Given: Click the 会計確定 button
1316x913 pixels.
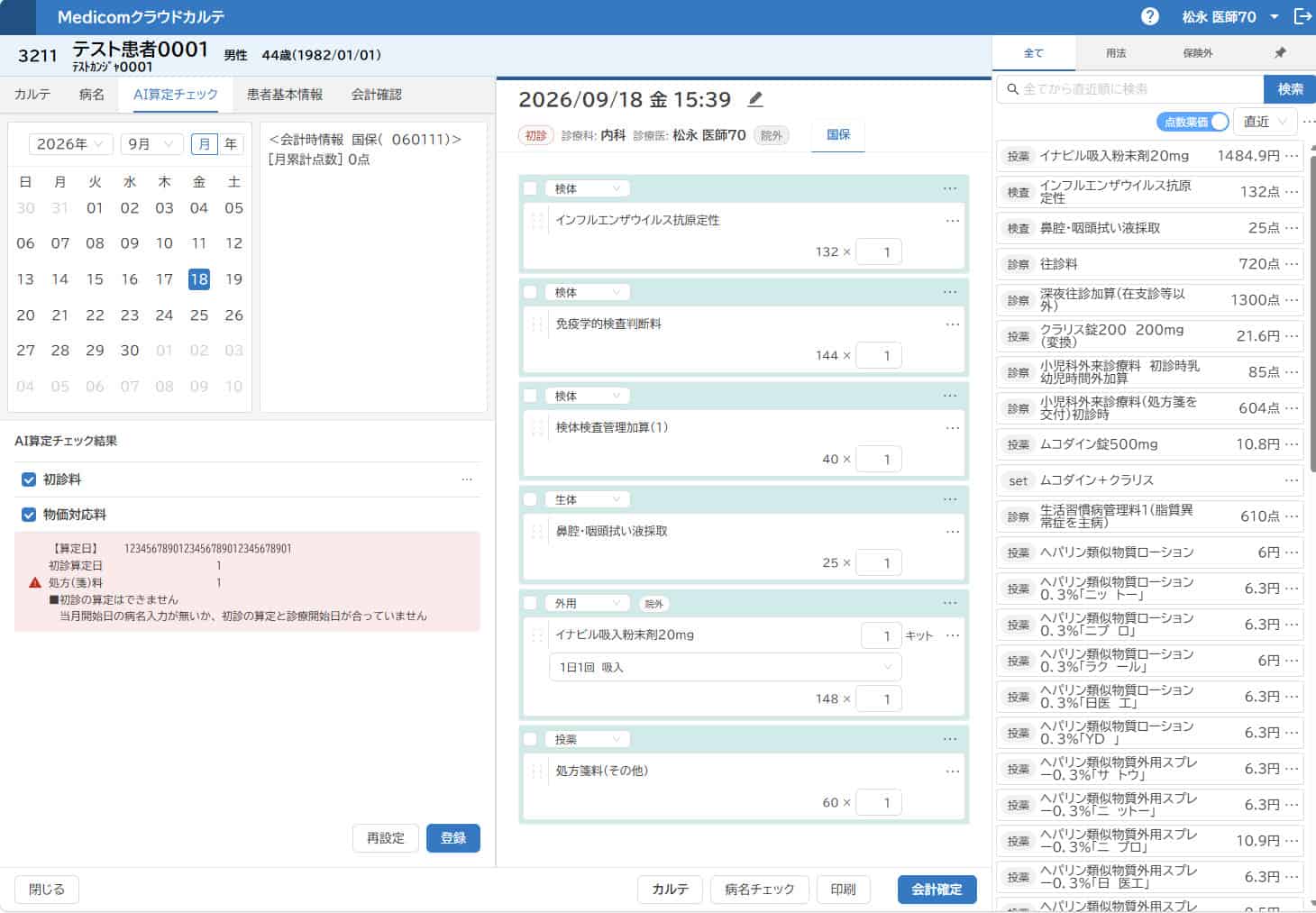Looking at the screenshot, I should [x=937, y=890].
